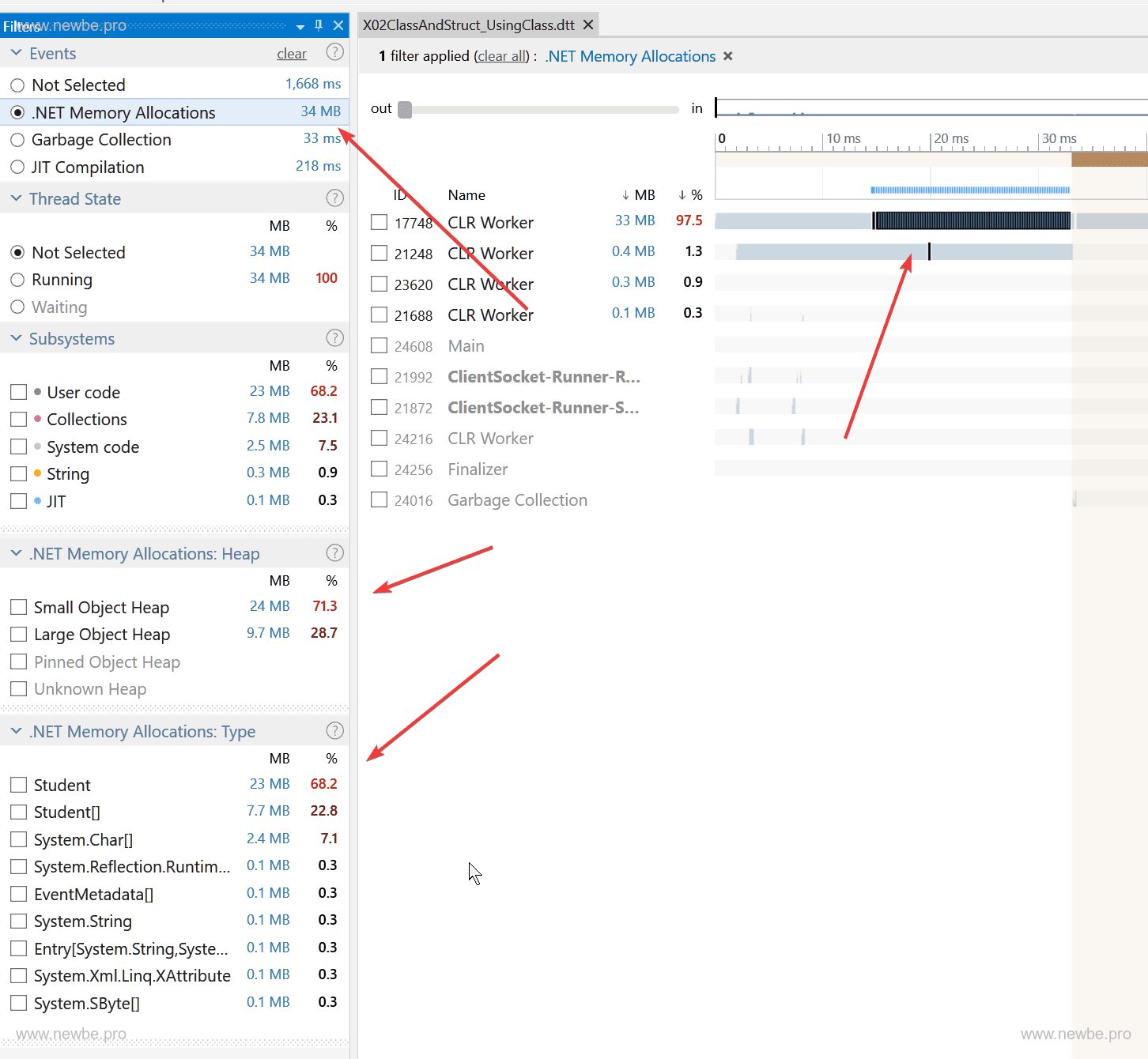Remove the .NET Memory Allocations filter tag
1148x1059 pixels.
click(728, 56)
